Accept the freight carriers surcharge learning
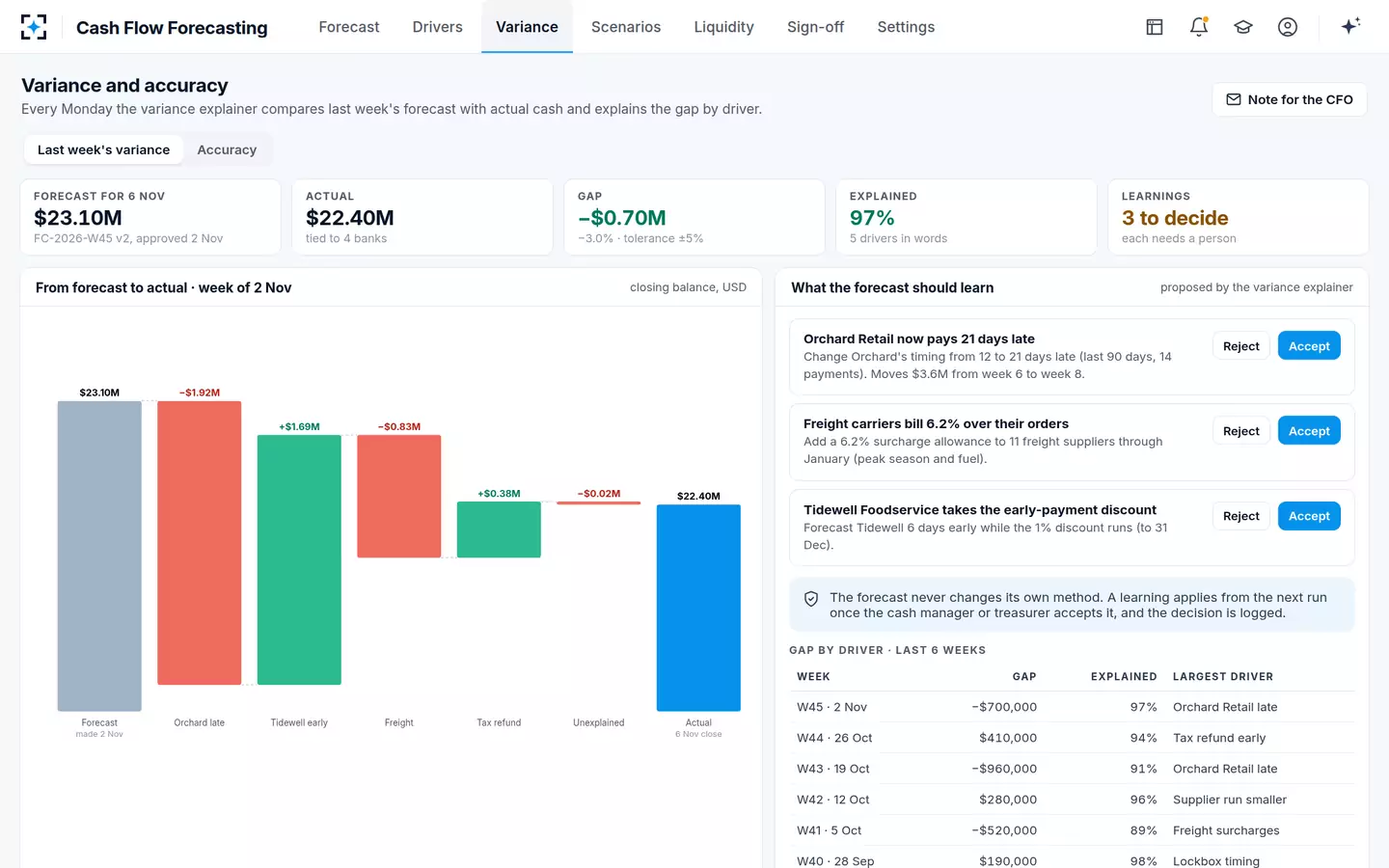Viewport: 1389px width, 868px height. pos(1309,431)
